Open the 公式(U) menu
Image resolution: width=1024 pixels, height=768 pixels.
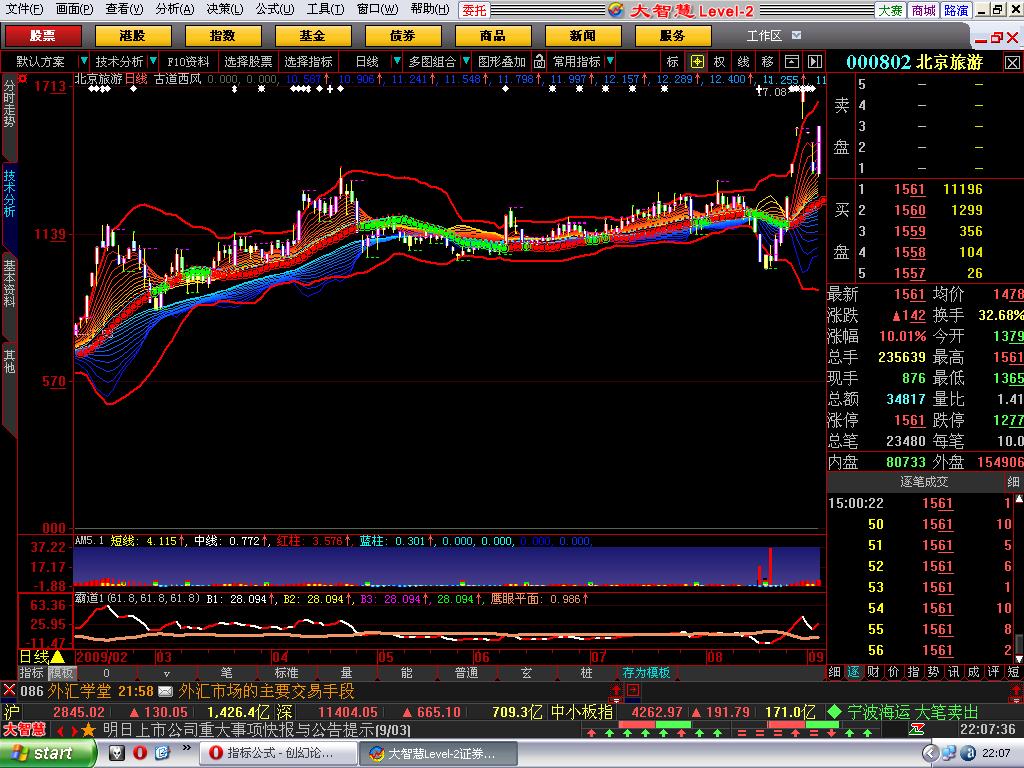click(x=275, y=9)
